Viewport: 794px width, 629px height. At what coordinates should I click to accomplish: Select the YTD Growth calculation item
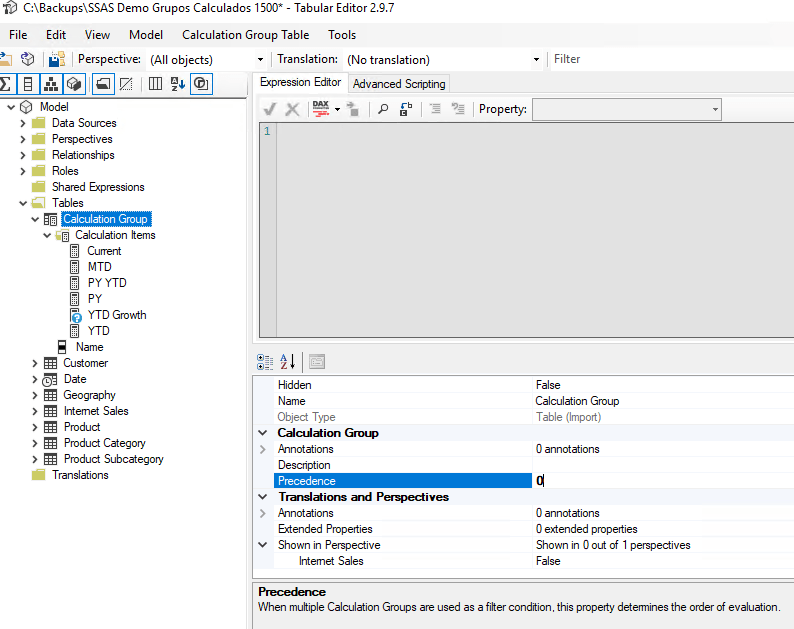pos(117,315)
